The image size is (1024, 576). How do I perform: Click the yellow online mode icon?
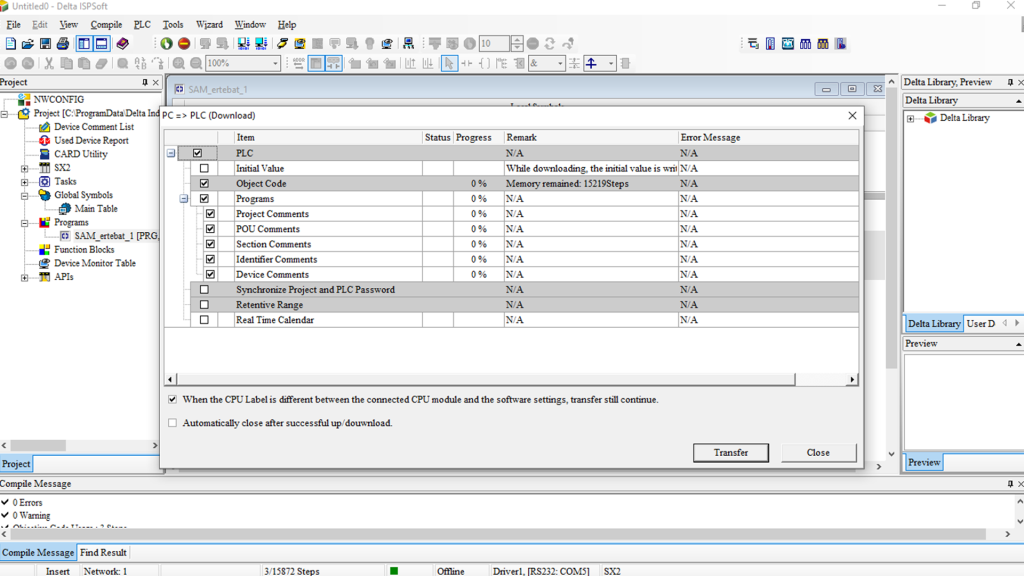pos(300,44)
